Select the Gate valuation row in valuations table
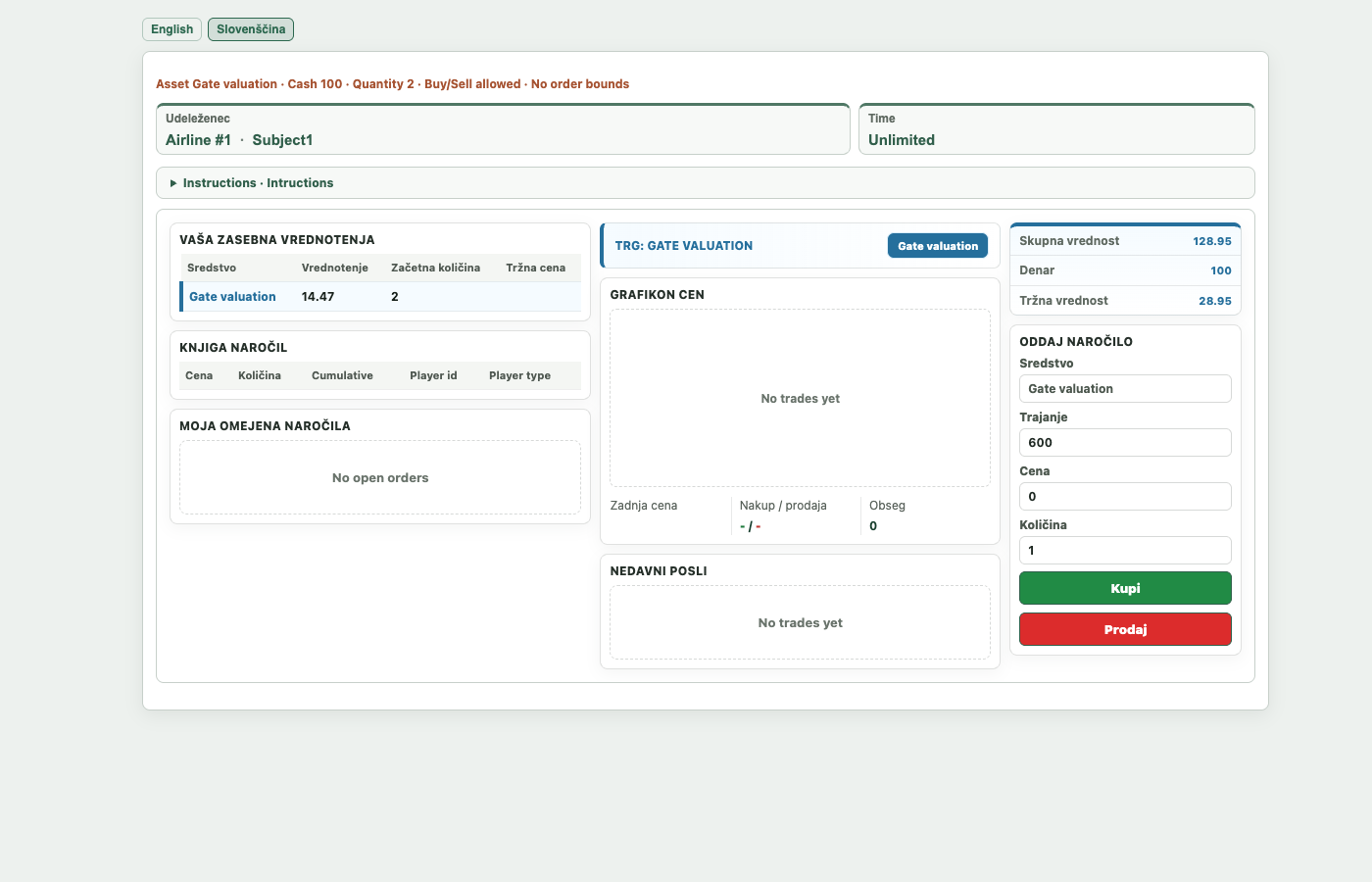 point(380,297)
